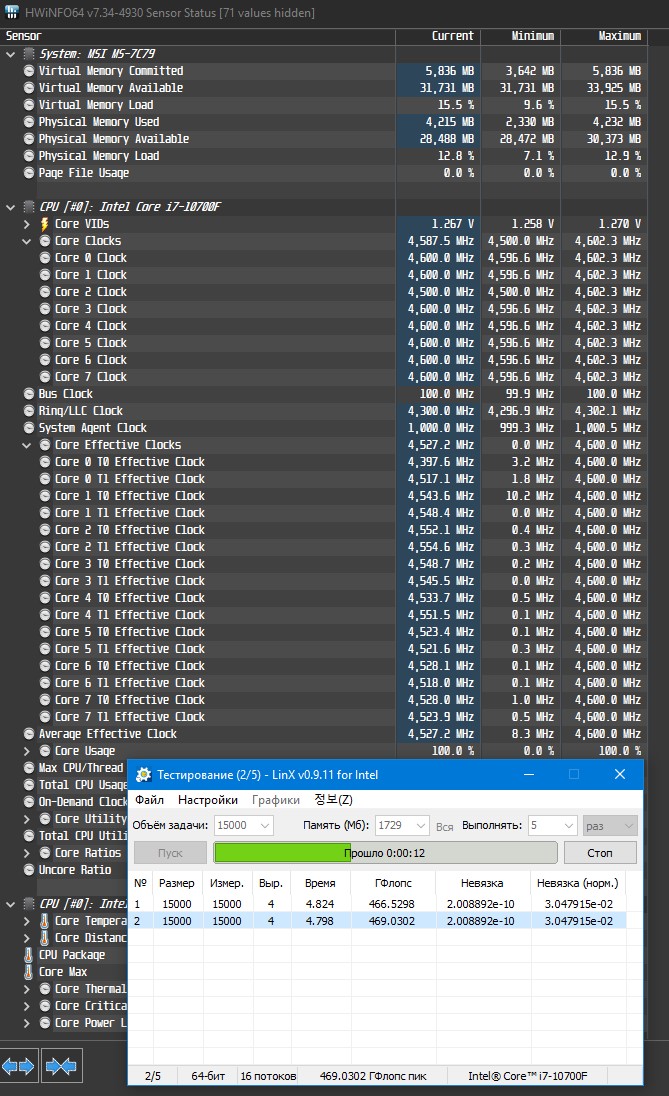Click the 16 потоков status bar entry in LinX
Screen dimensions: 669x1096
(268, 1076)
